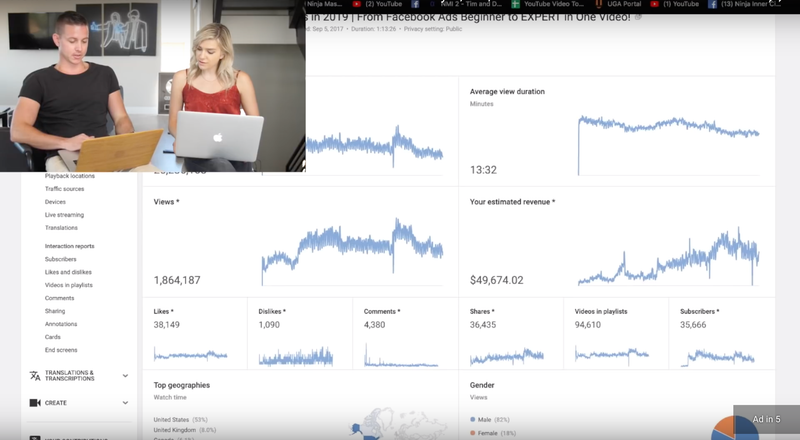Click the United States (53%) entry
This screenshot has height=440, width=800.
181,420
